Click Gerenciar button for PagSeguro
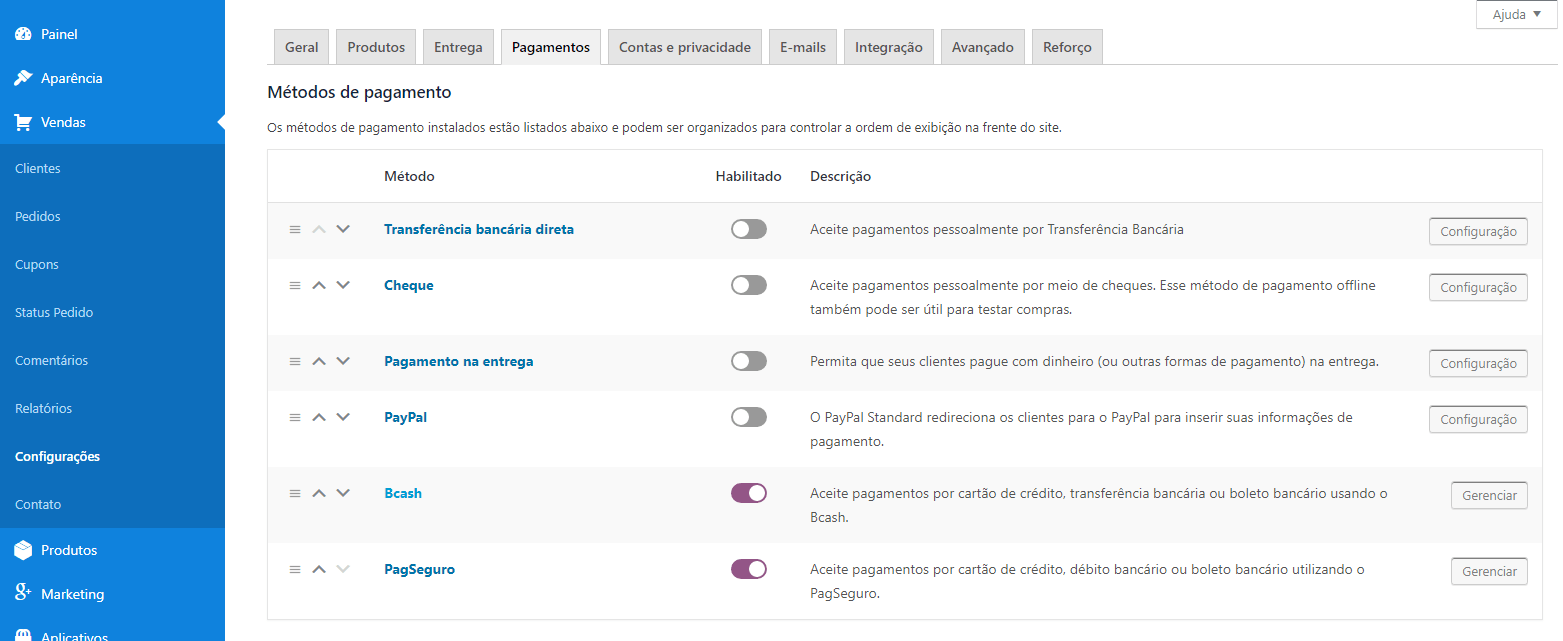The image size is (1563, 641). (1489, 571)
